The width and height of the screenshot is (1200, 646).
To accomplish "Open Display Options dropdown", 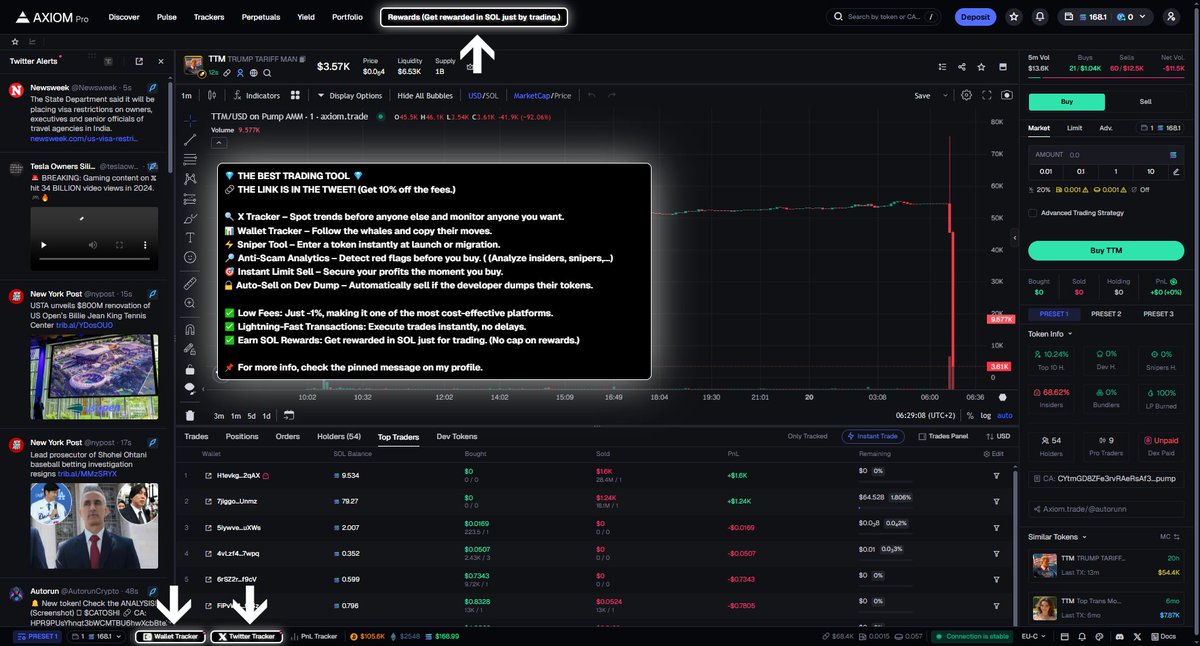I will pyautogui.click(x=349, y=96).
